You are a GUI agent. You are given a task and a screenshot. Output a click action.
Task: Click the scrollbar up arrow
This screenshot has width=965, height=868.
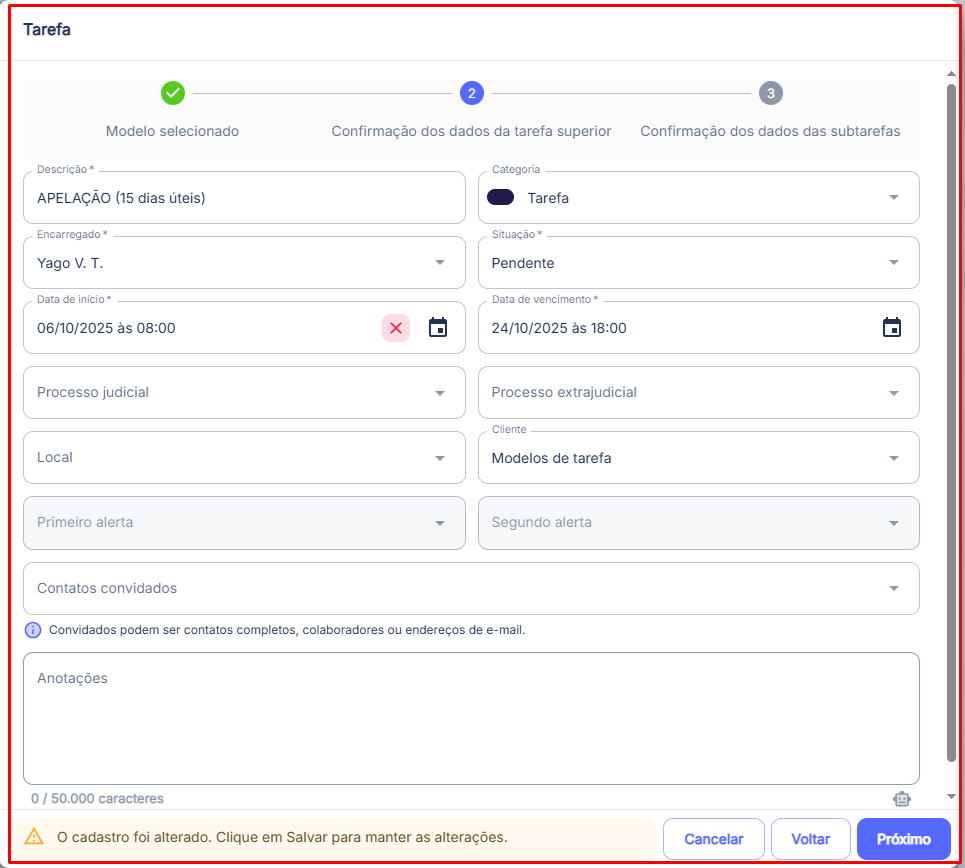pyautogui.click(x=951, y=74)
